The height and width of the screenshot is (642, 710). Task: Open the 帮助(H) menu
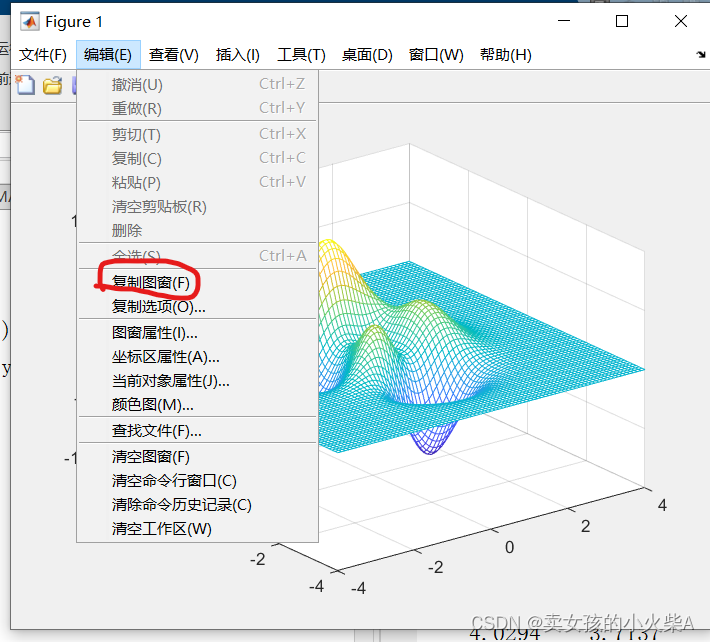pyautogui.click(x=505, y=55)
